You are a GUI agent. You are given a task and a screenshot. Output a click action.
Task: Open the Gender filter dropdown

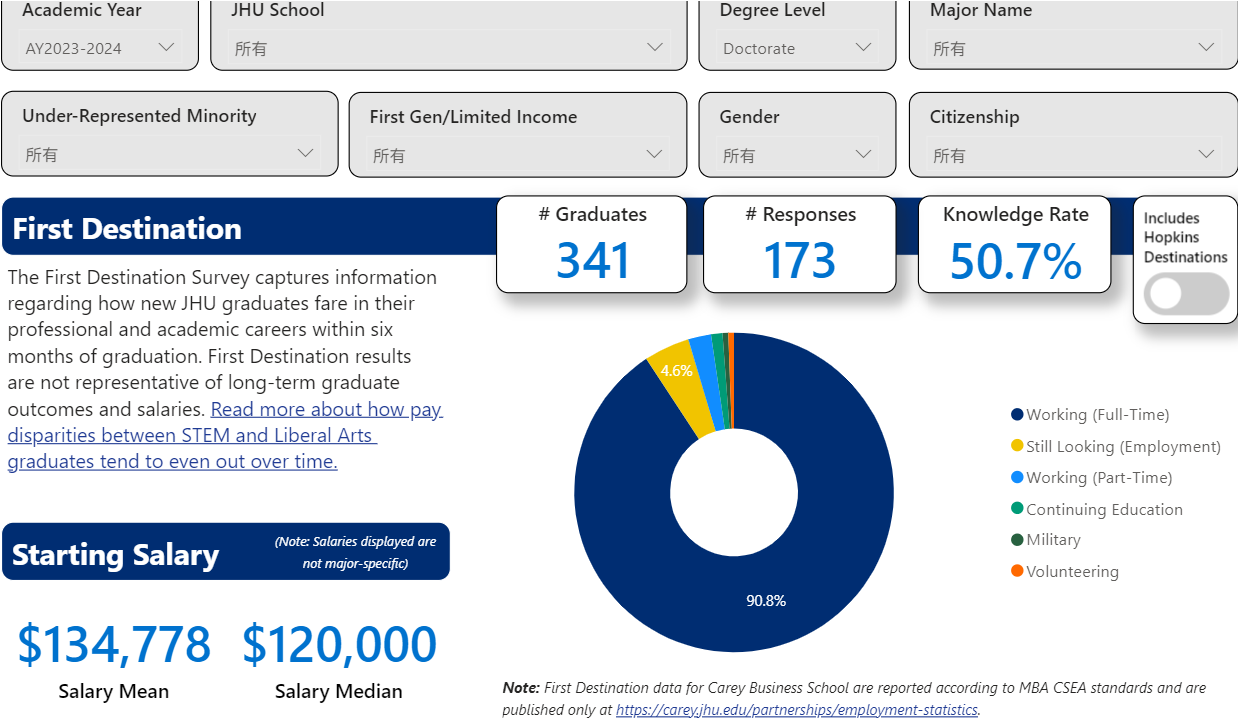pyautogui.click(x=797, y=155)
